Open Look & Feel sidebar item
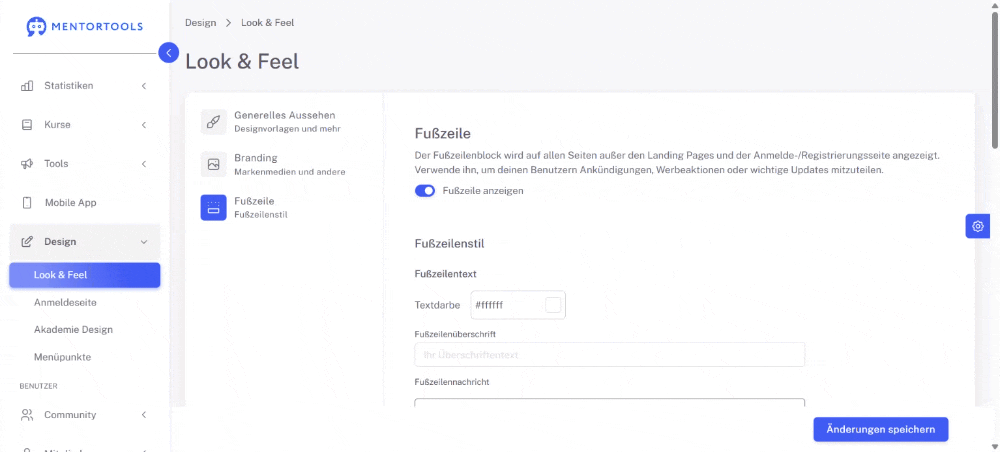 85,275
